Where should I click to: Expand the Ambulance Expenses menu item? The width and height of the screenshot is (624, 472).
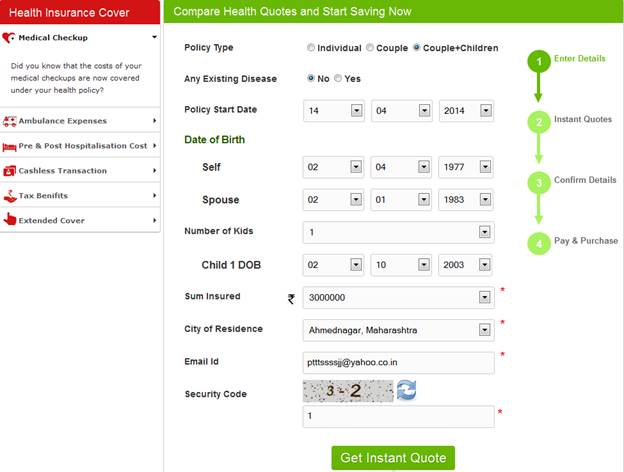(155, 121)
